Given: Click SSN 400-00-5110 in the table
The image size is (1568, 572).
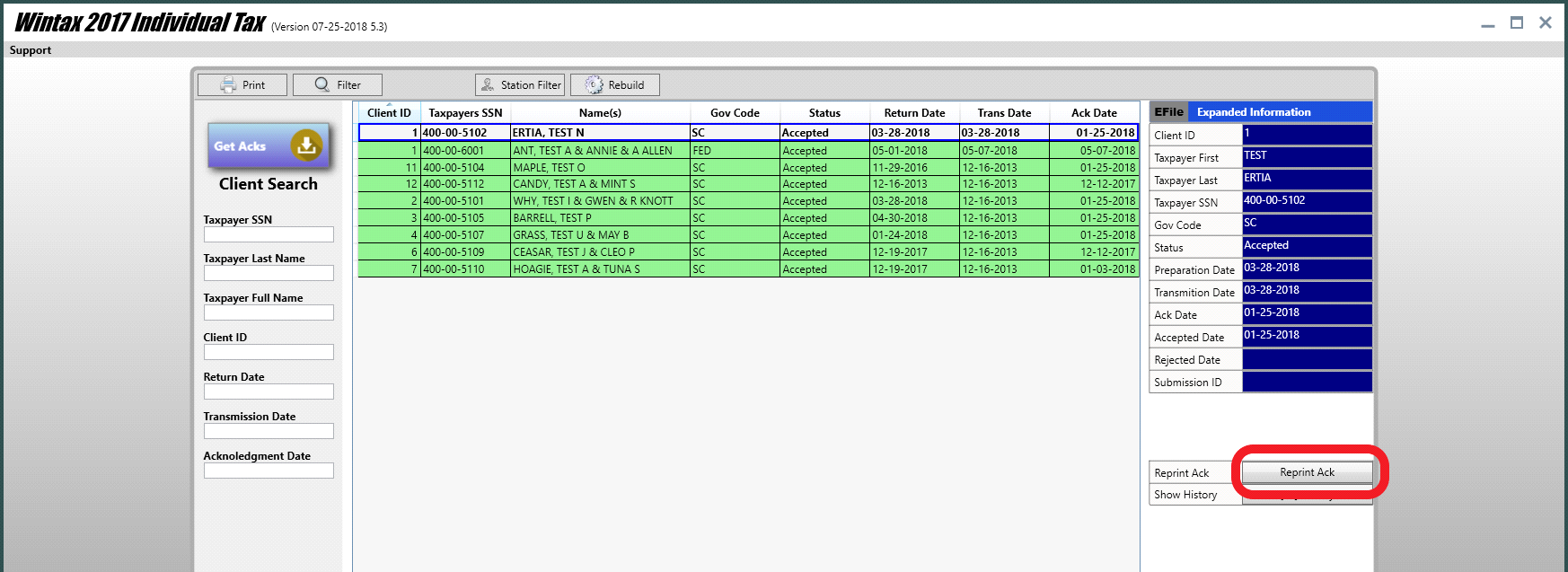Looking at the screenshot, I should coord(465,269).
